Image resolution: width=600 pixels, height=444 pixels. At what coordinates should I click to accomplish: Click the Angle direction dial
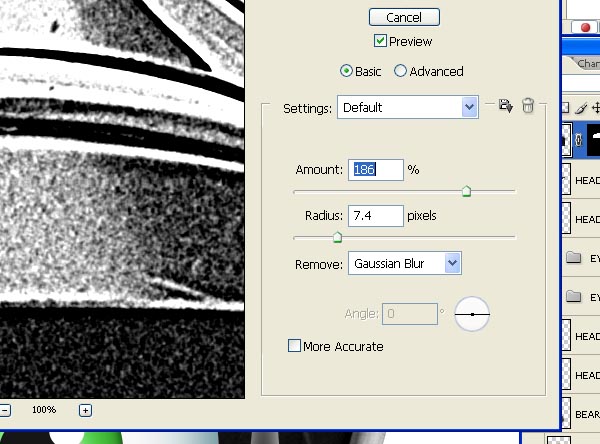click(472, 314)
